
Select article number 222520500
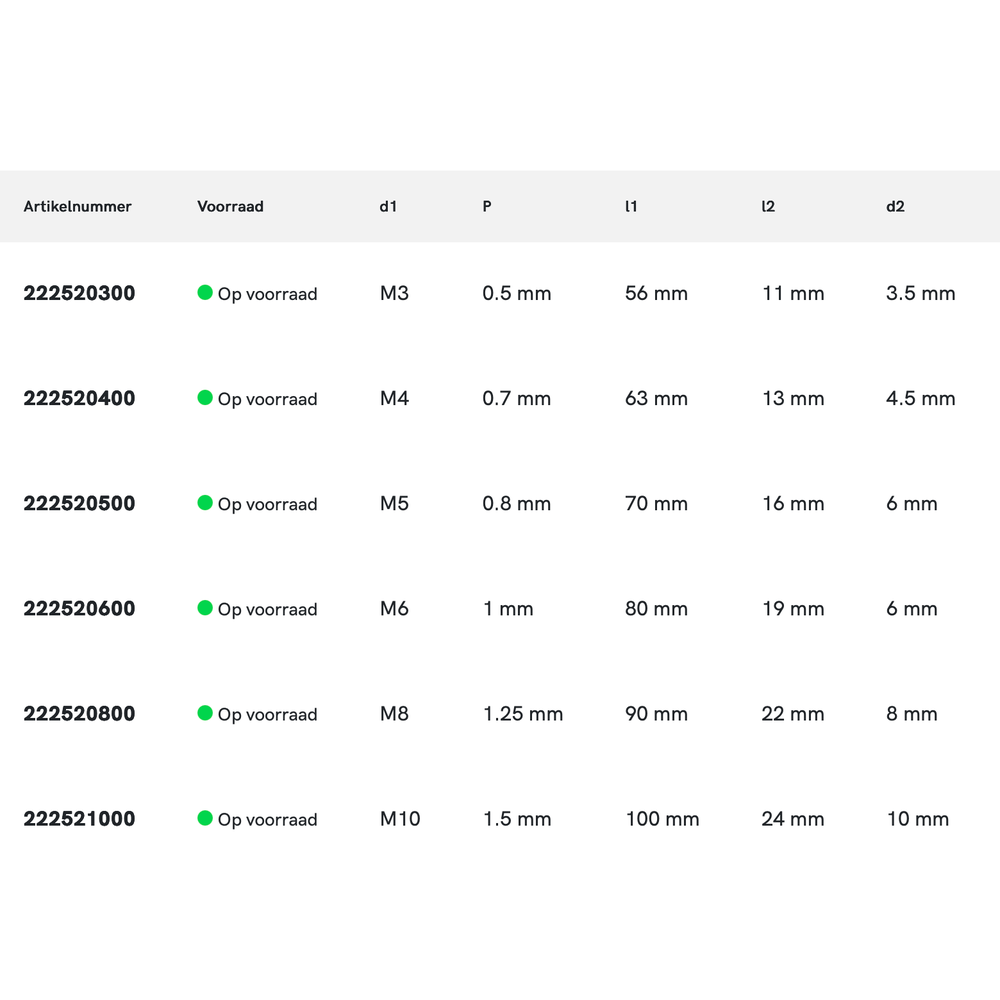coord(79,503)
